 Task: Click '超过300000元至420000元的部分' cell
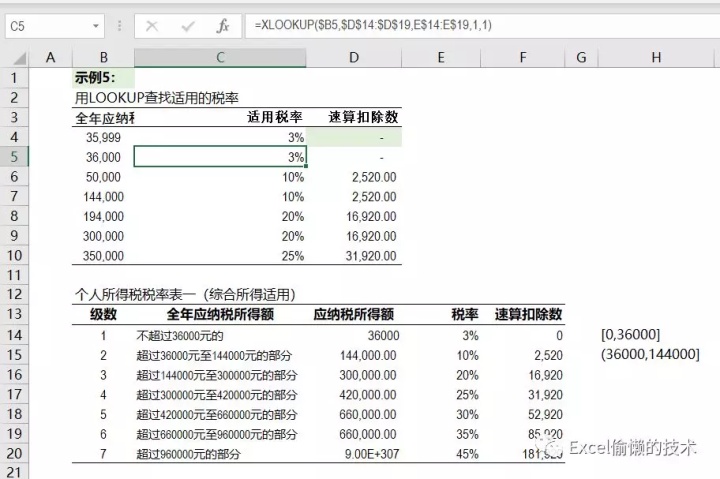coord(220,395)
